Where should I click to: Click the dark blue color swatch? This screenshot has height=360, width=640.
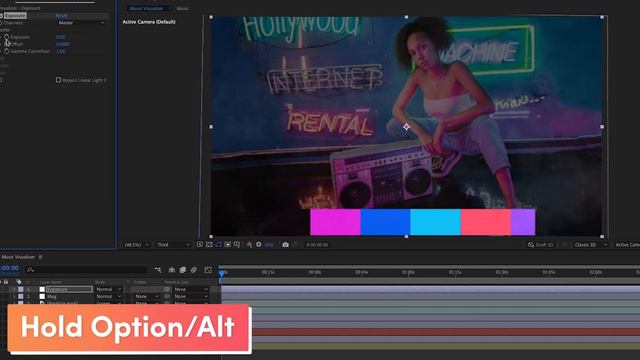point(385,222)
